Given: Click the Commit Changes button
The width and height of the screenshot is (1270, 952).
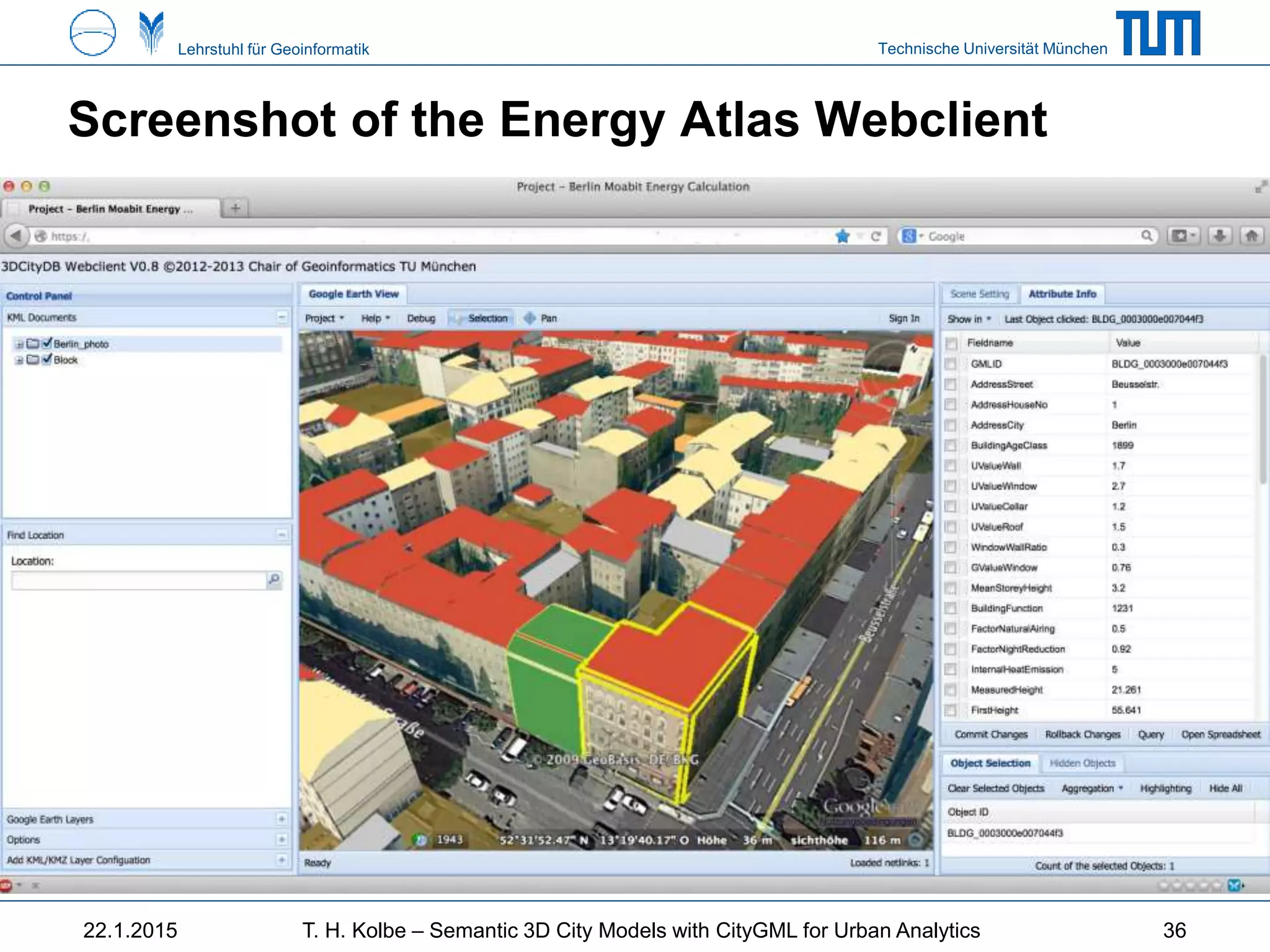Looking at the screenshot, I should click(991, 734).
